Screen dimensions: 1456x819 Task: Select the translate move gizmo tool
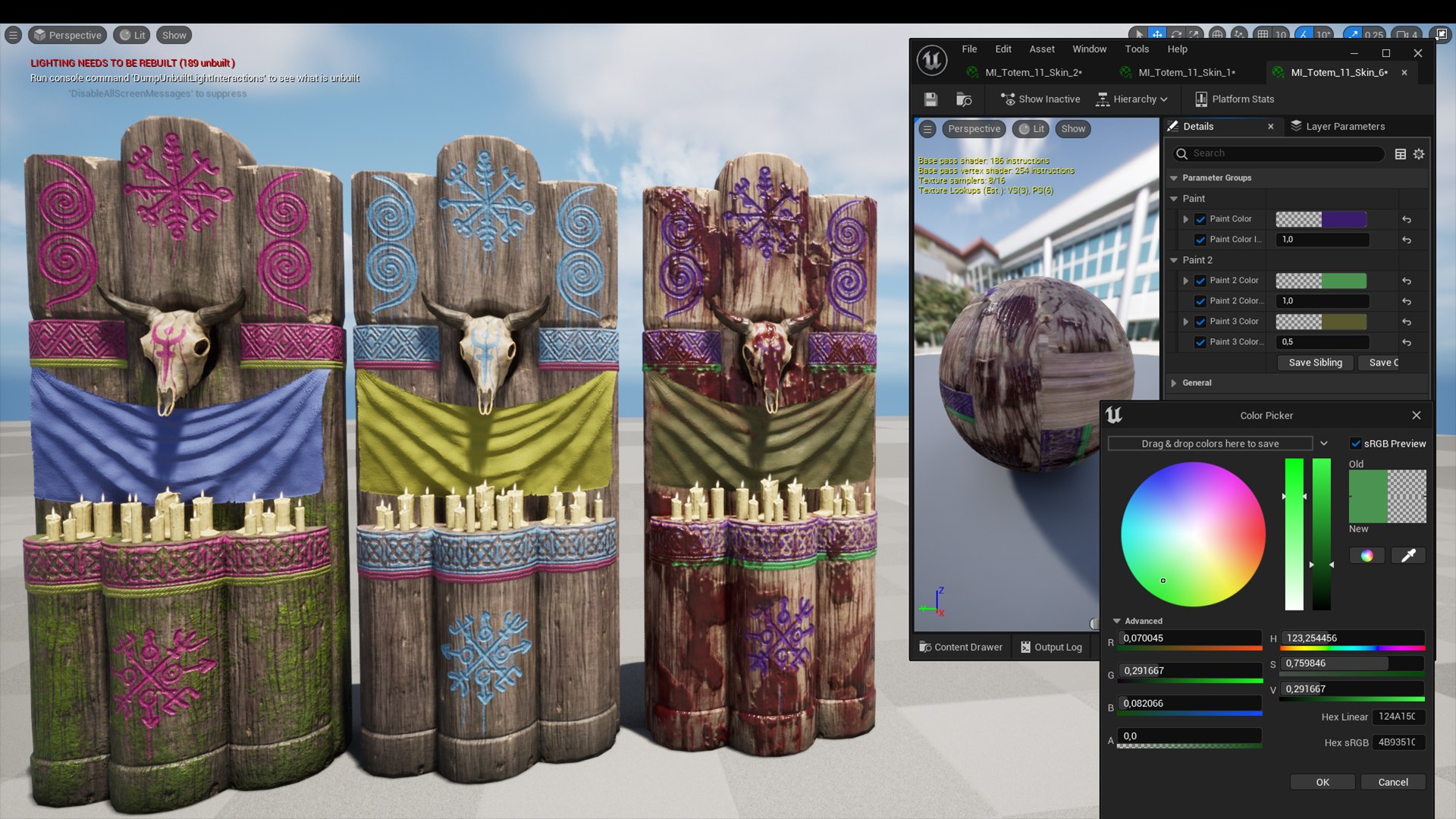pyautogui.click(x=1157, y=35)
